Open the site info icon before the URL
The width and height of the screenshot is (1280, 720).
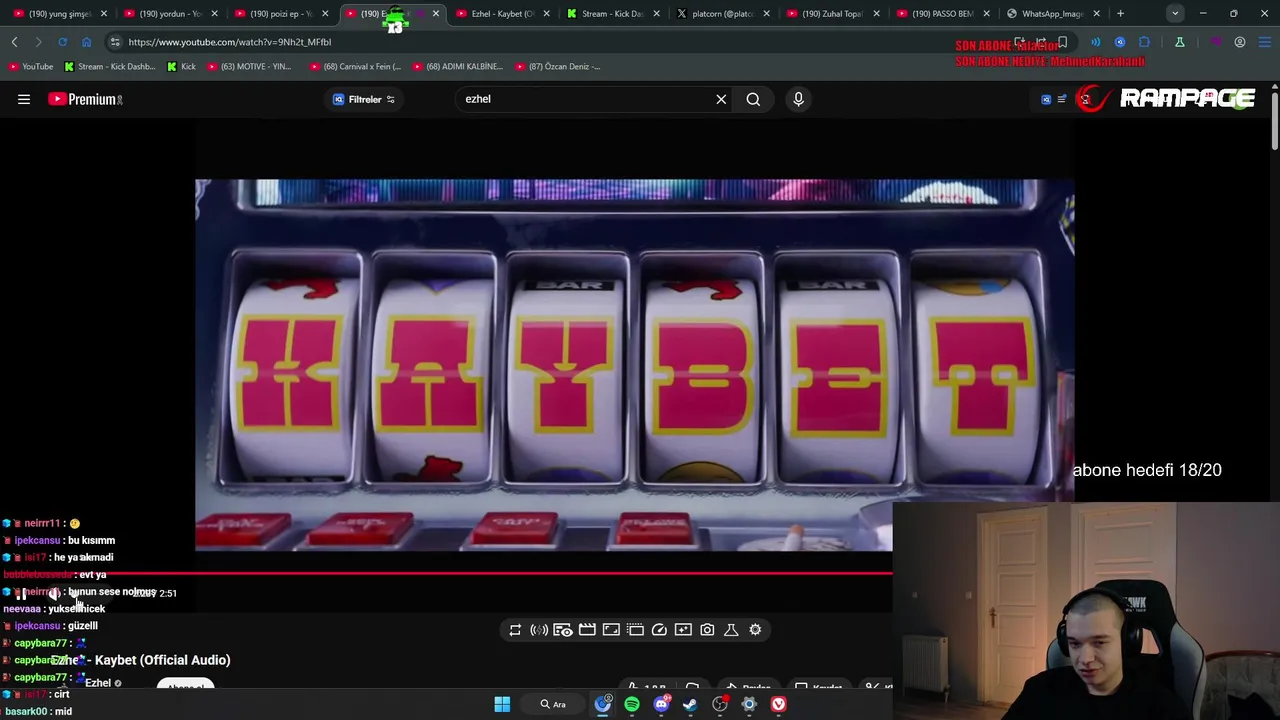tap(115, 42)
